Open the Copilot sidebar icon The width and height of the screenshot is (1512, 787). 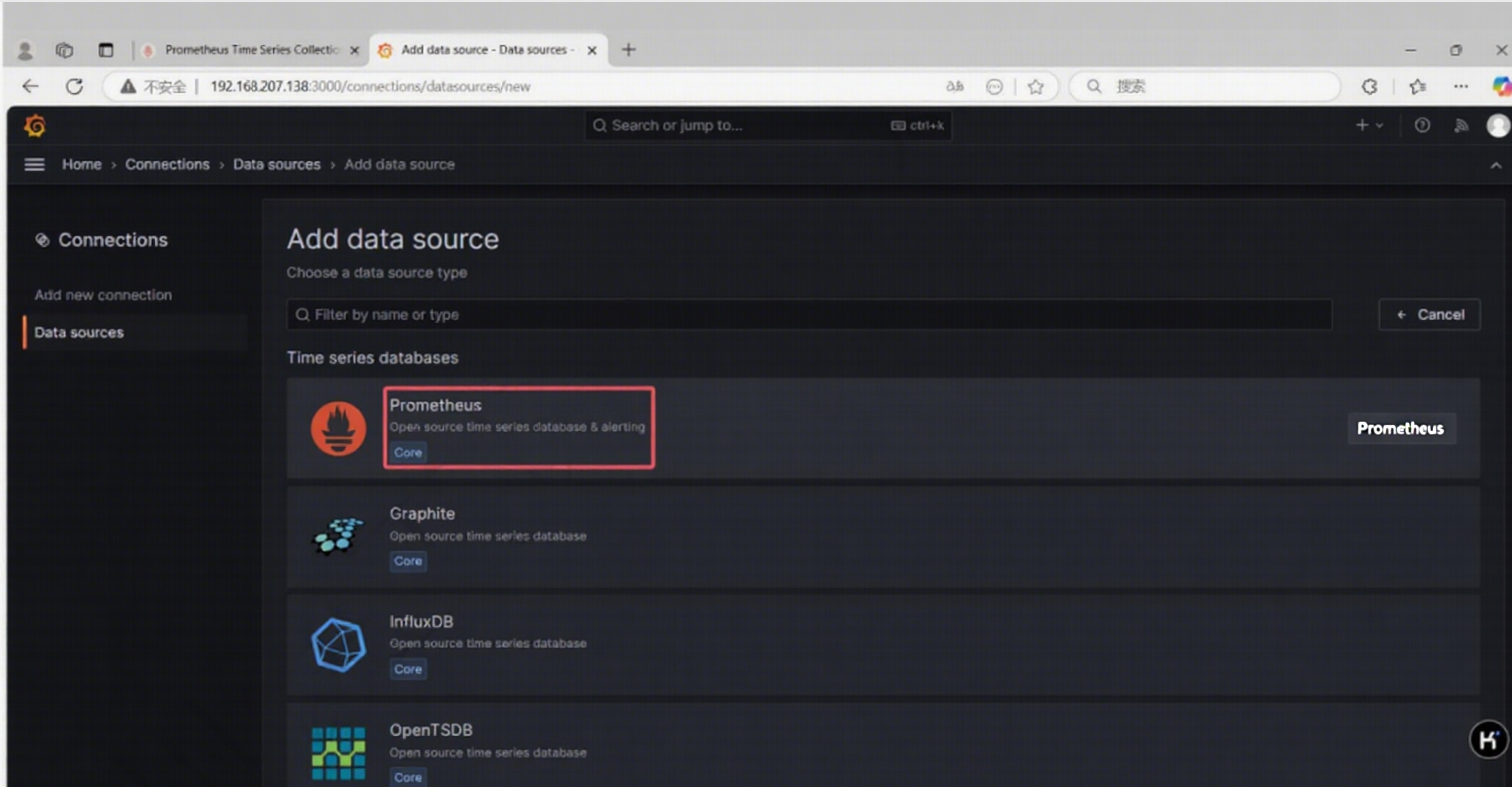1500,87
